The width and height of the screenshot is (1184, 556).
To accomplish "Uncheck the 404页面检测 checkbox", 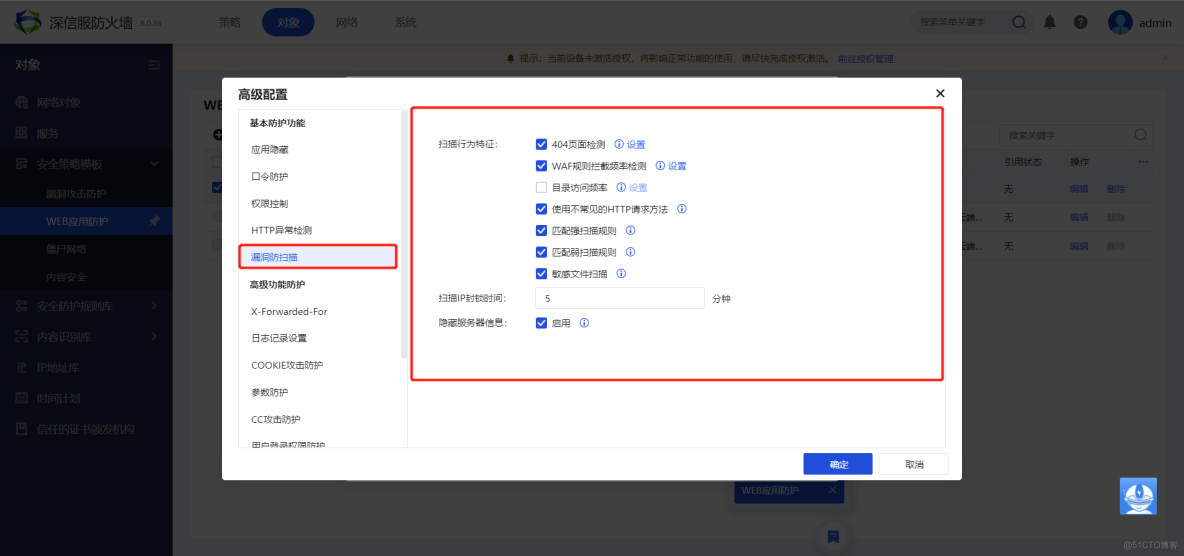I will (x=541, y=144).
